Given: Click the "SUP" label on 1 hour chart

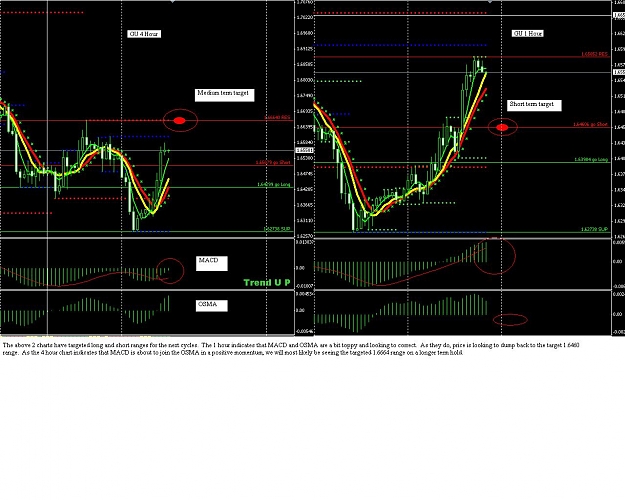Looking at the screenshot, I should click(594, 230).
